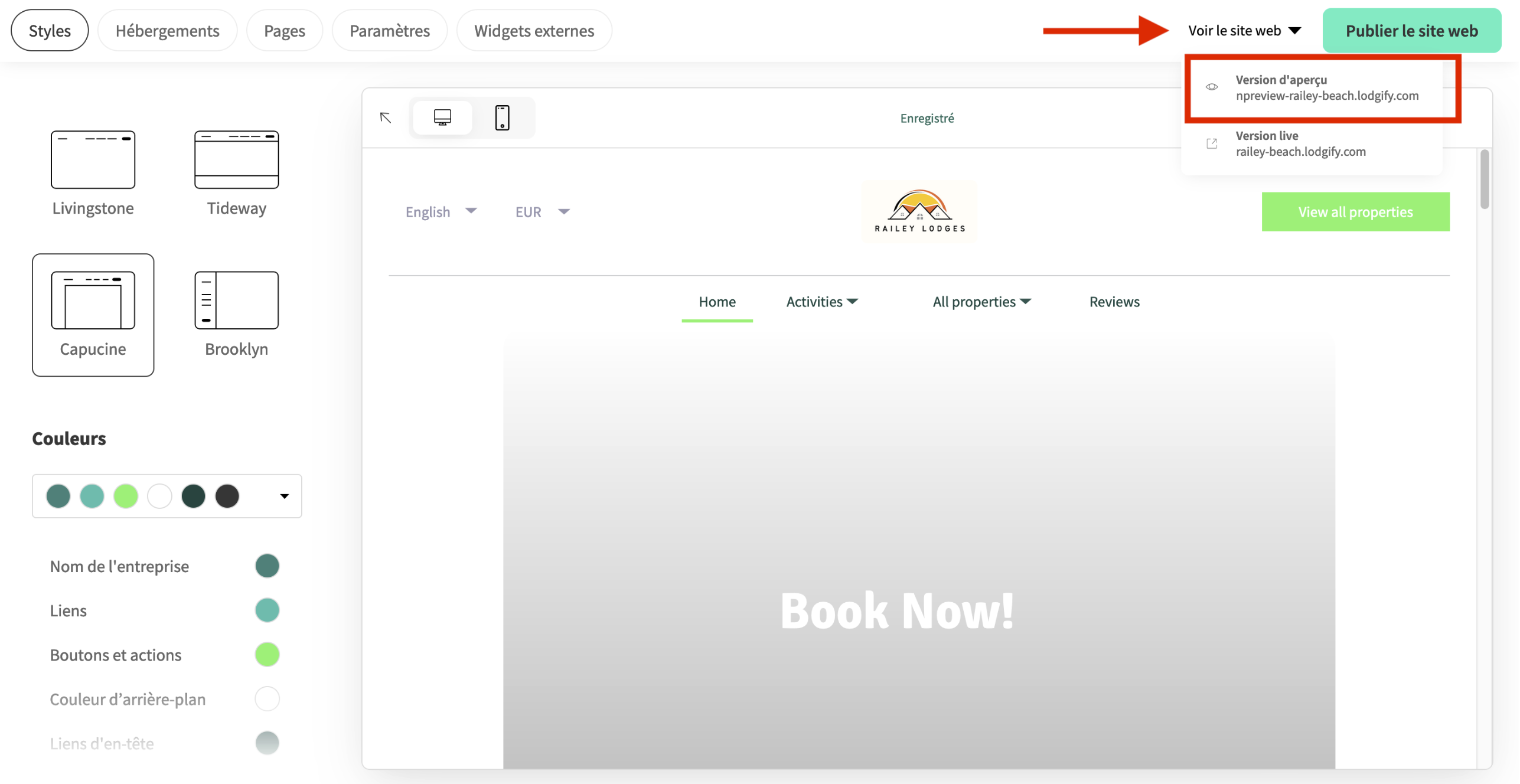The height and width of the screenshot is (784, 1520).
Task: Click the Railey Lodges logo
Action: click(x=919, y=211)
